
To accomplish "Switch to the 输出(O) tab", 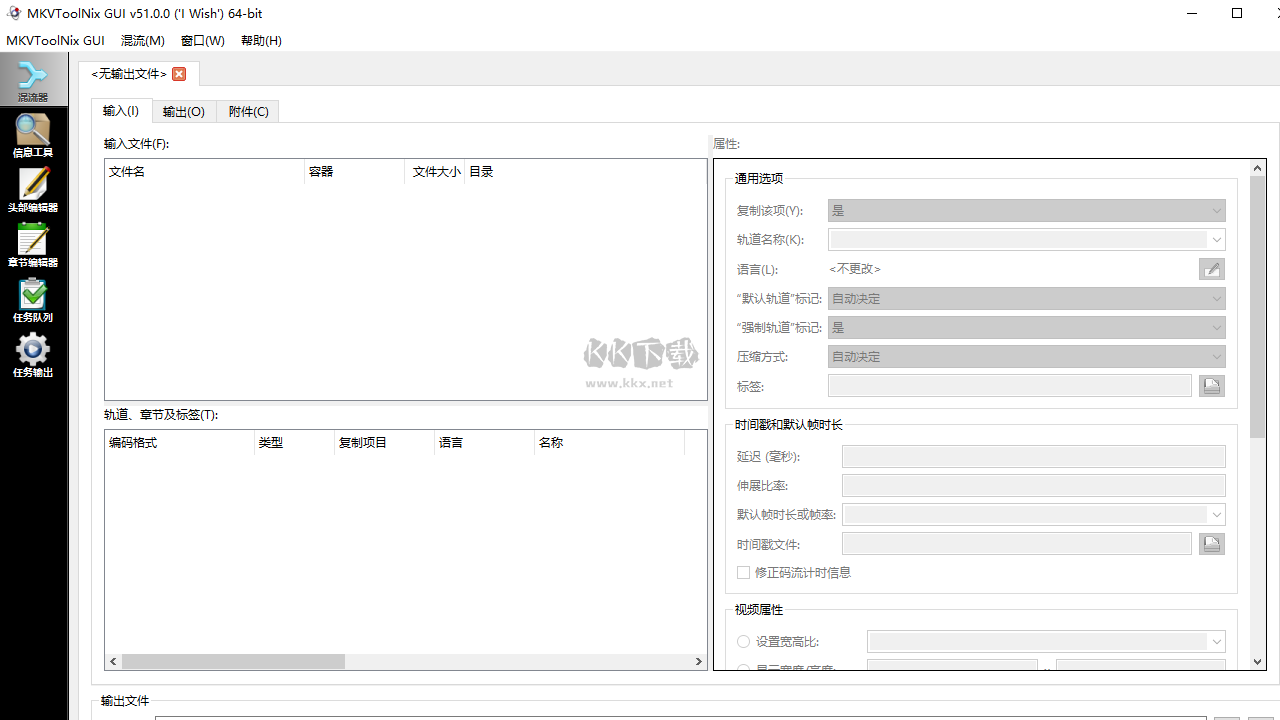I will click(x=183, y=111).
